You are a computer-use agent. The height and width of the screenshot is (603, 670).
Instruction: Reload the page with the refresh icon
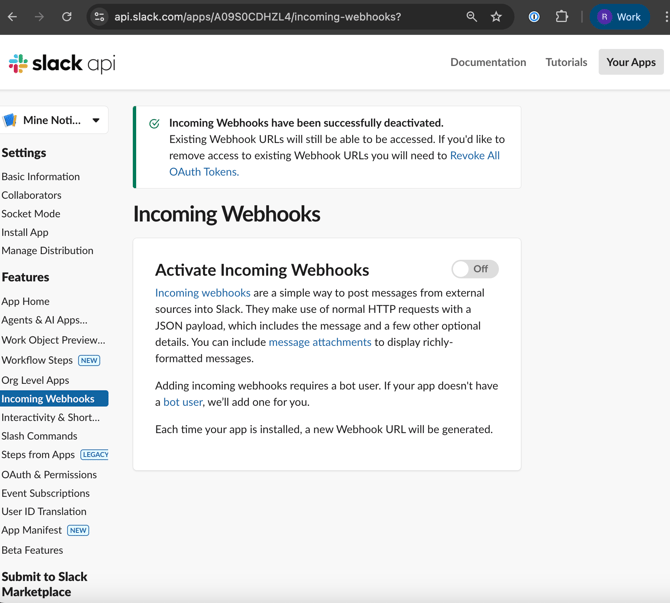pyautogui.click(x=67, y=17)
